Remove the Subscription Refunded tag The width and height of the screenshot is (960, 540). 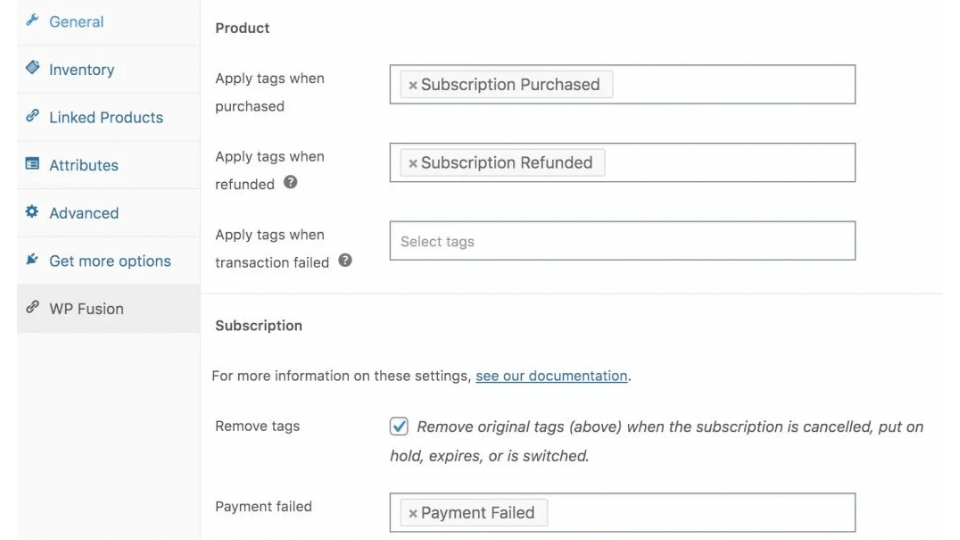tap(413, 163)
